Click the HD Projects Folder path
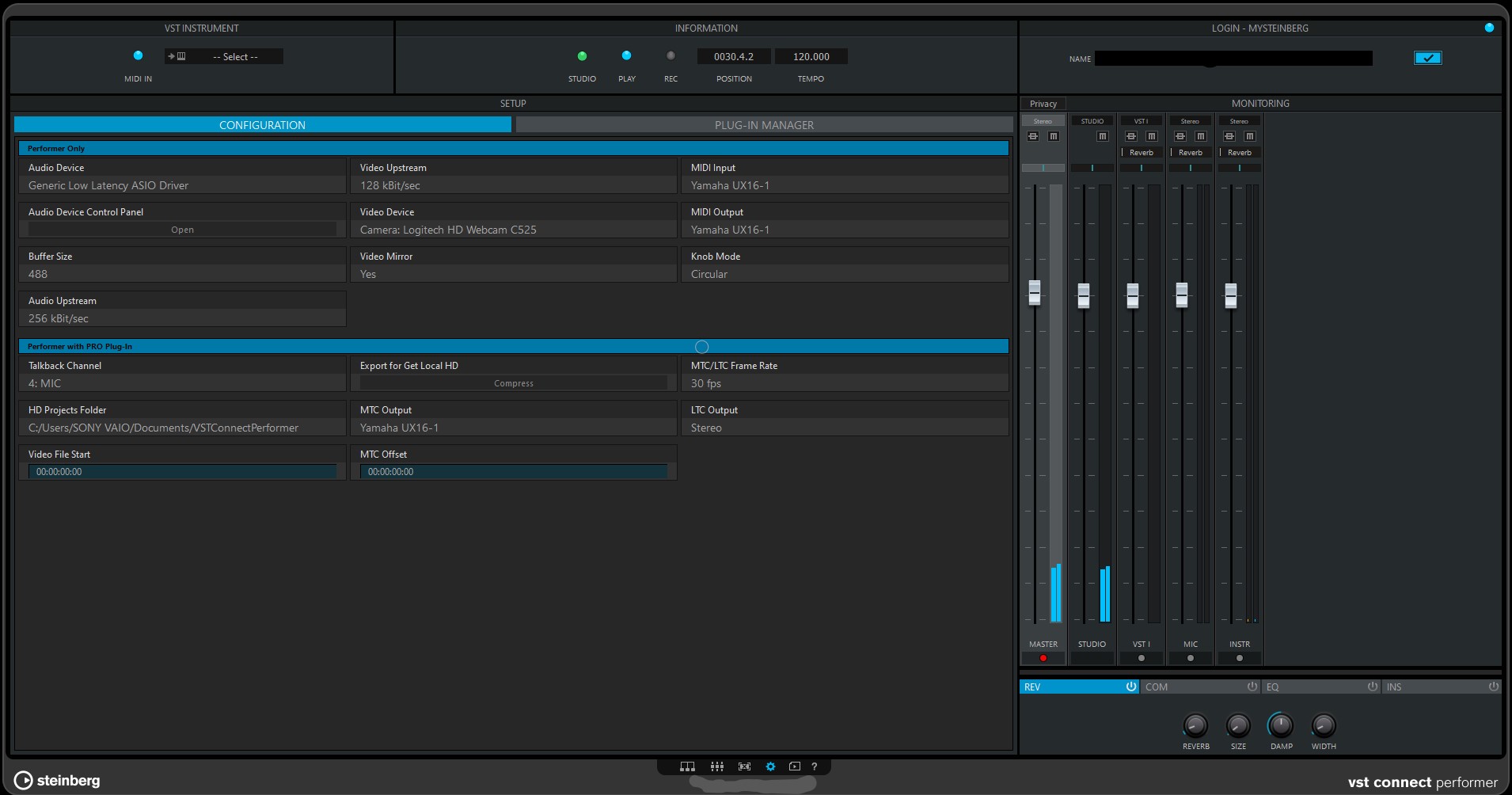 pos(182,428)
